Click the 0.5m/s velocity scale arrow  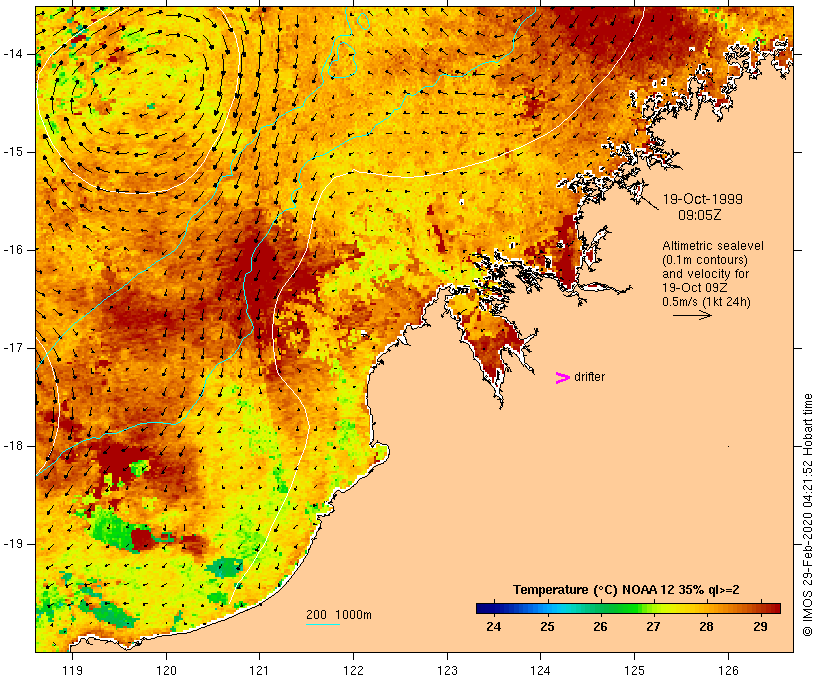pos(692,315)
